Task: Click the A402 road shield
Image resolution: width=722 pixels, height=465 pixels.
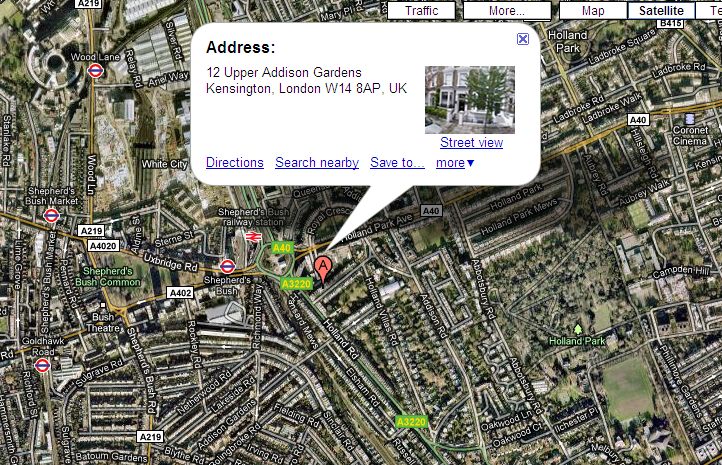Action: coord(180,293)
